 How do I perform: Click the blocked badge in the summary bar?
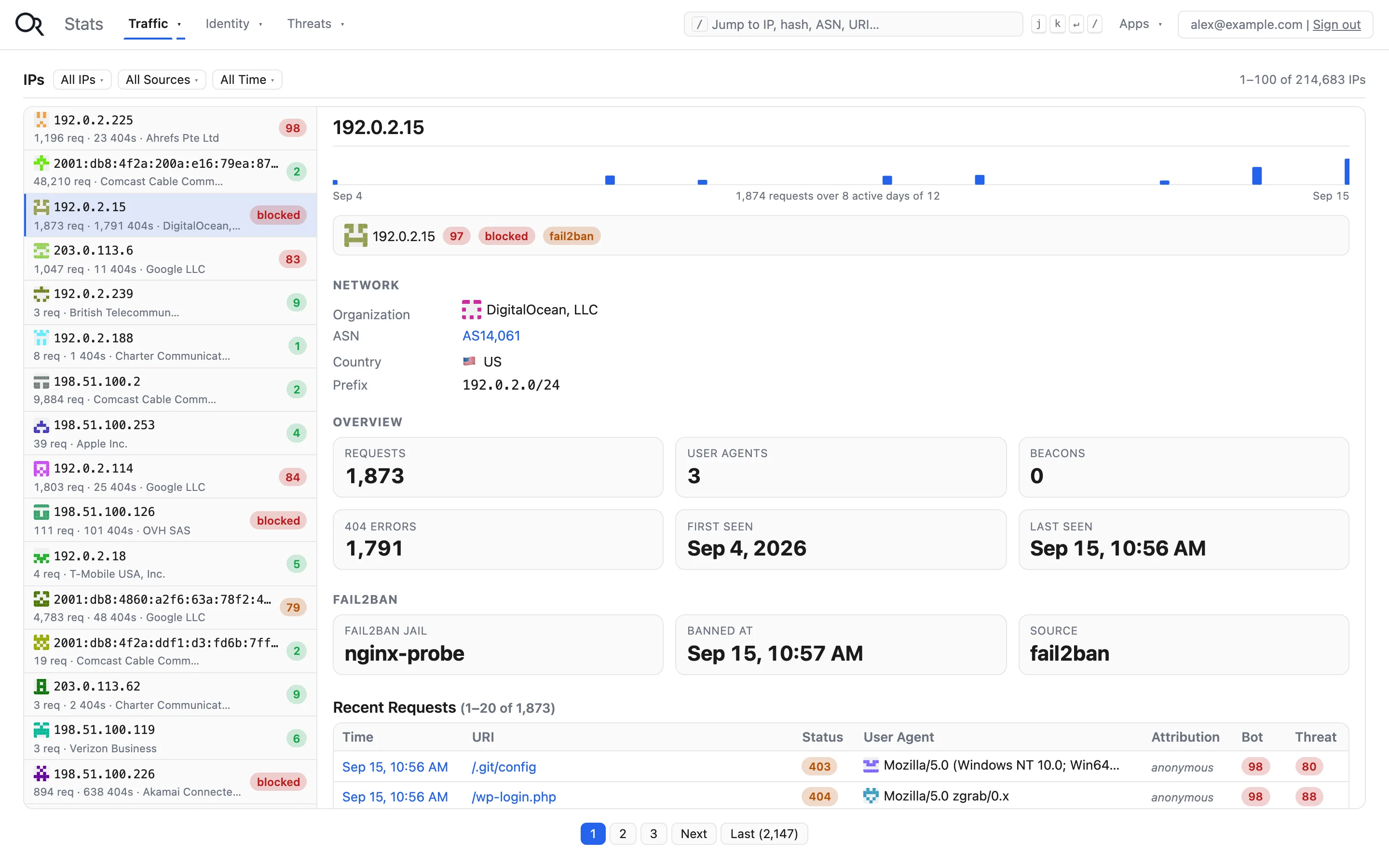(505, 236)
